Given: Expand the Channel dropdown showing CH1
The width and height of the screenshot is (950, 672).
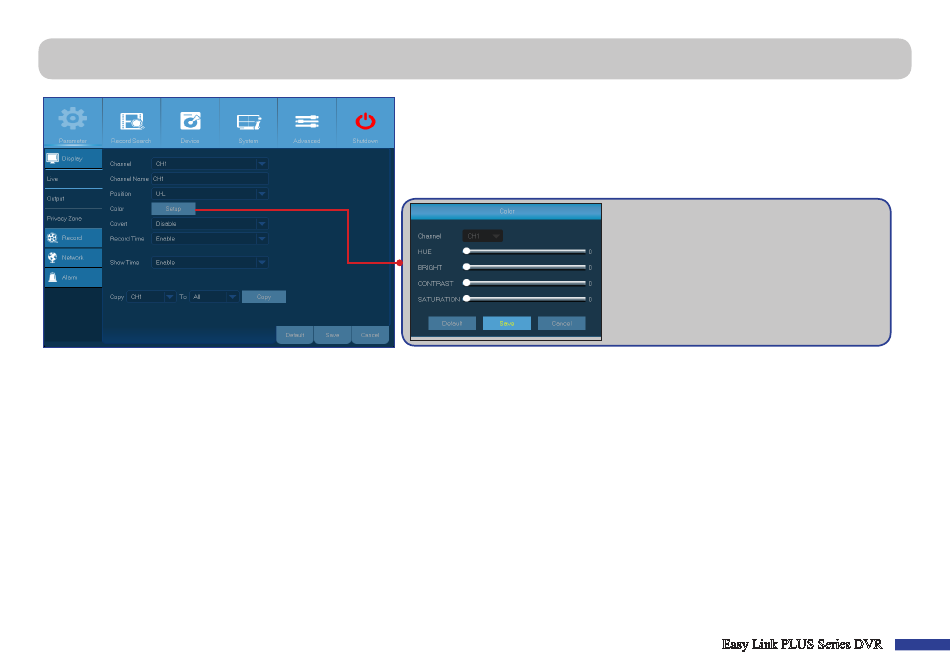Looking at the screenshot, I should coord(210,164).
